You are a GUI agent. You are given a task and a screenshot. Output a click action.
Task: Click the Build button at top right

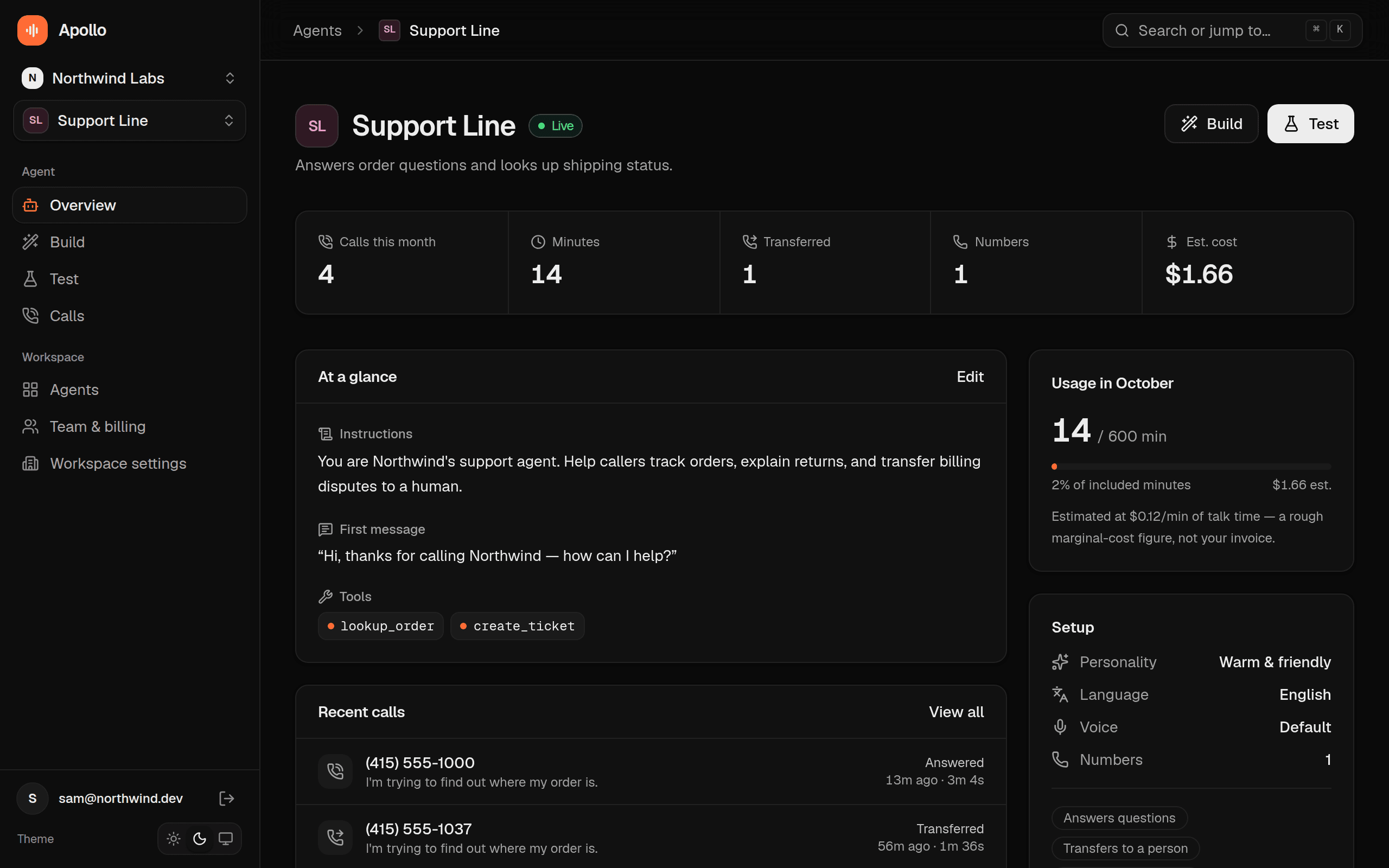[x=1211, y=124]
